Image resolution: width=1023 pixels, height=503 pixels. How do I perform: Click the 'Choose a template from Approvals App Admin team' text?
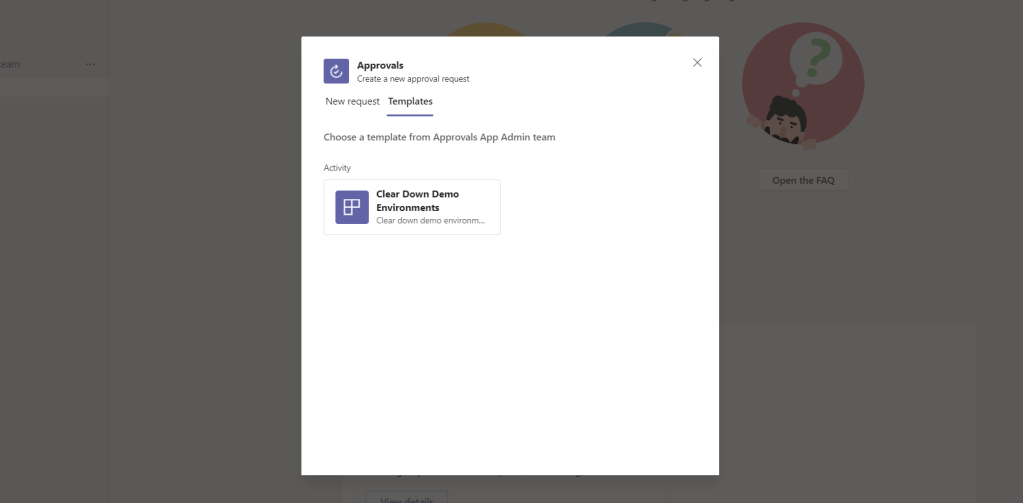pyautogui.click(x=439, y=137)
